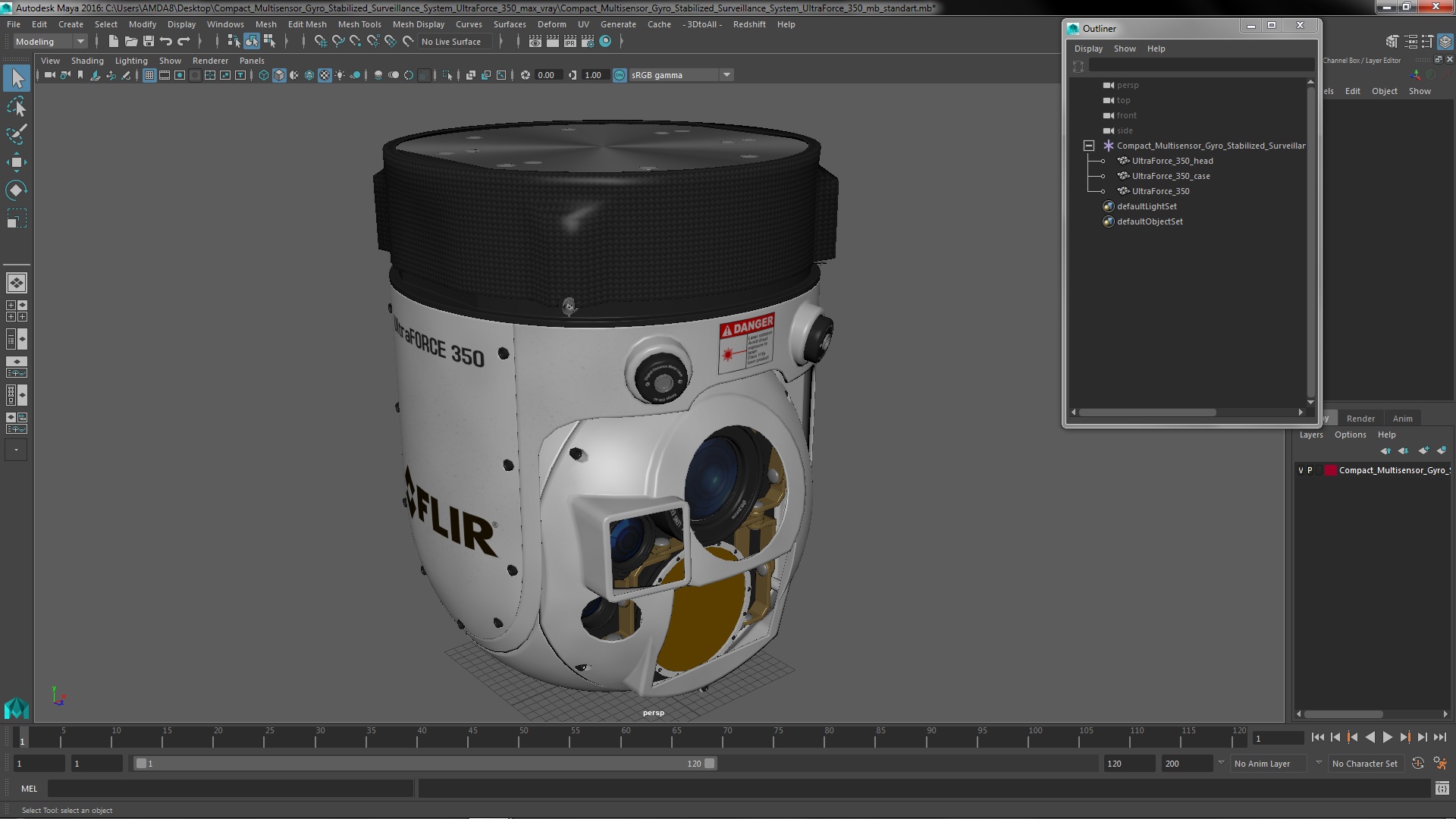Toggle textured display checker icon

coord(325,75)
